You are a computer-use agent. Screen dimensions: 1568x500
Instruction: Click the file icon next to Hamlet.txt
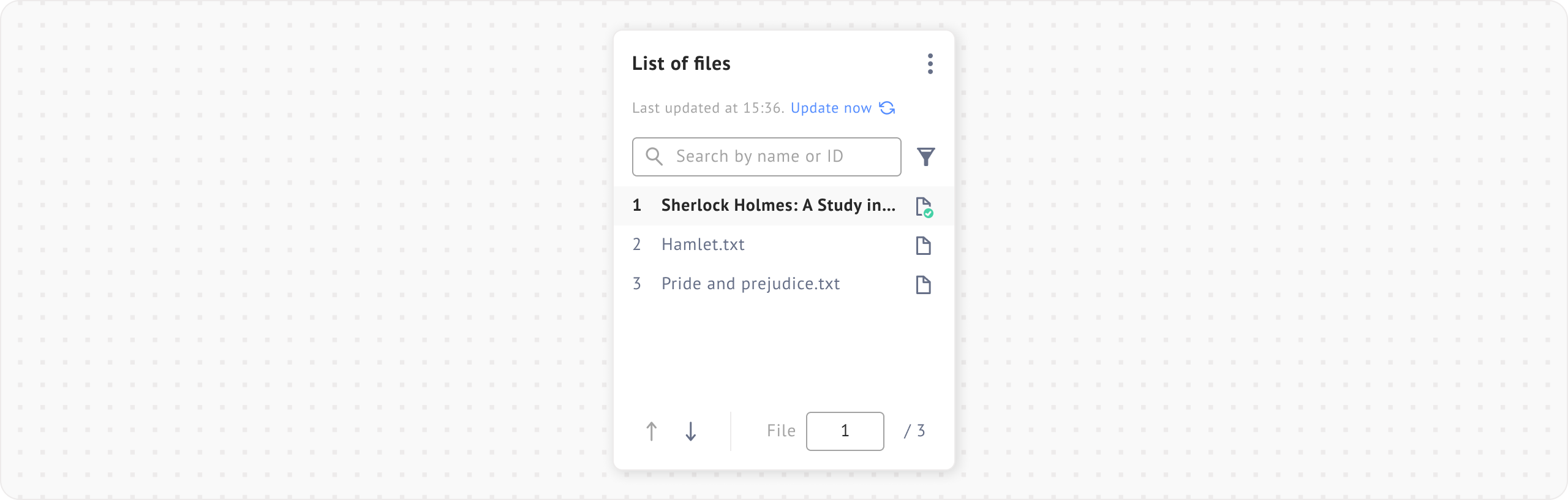[x=923, y=246]
